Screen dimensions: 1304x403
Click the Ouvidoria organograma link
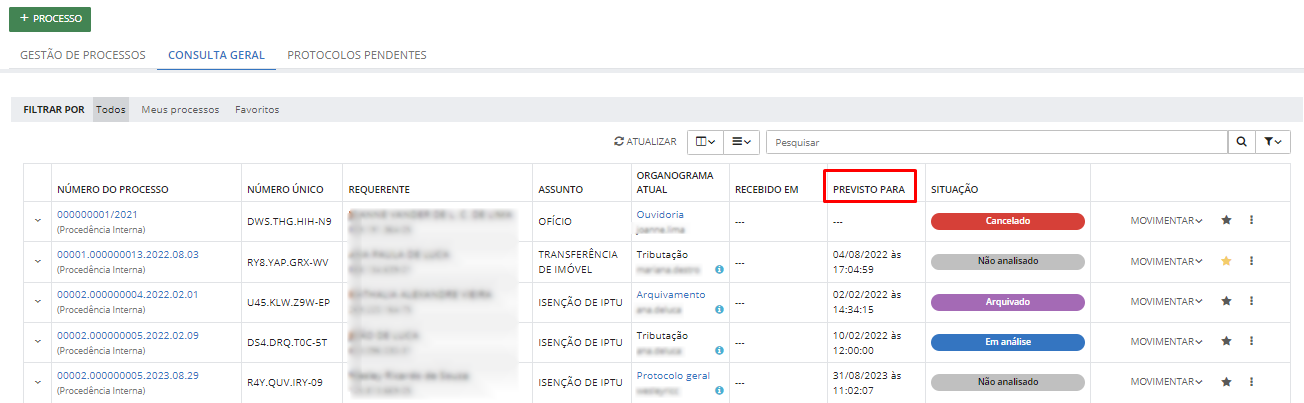click(x=660, y=214)
